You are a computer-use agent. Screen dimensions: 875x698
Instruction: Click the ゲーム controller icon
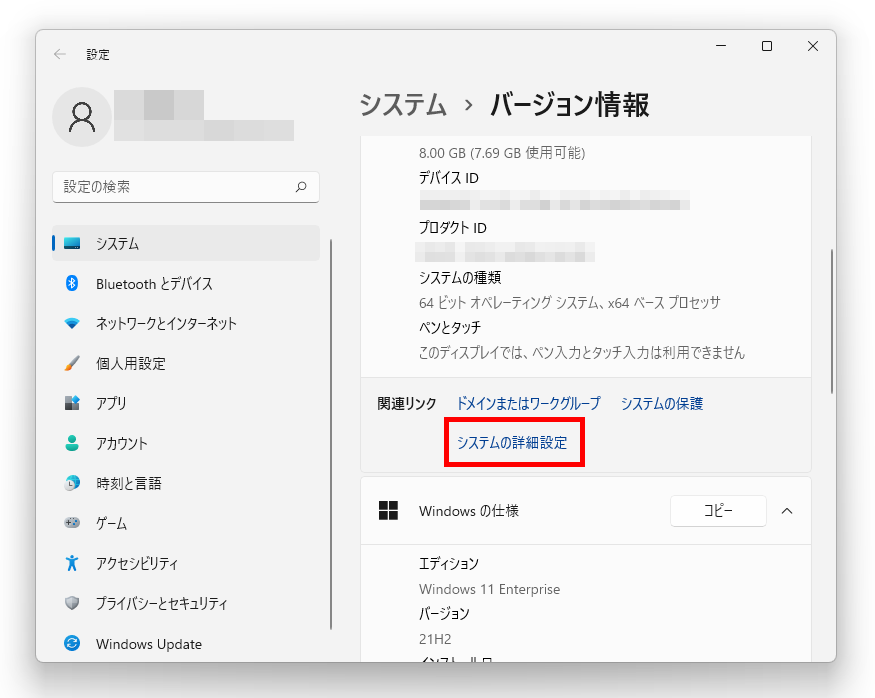(x=72, y=523)
